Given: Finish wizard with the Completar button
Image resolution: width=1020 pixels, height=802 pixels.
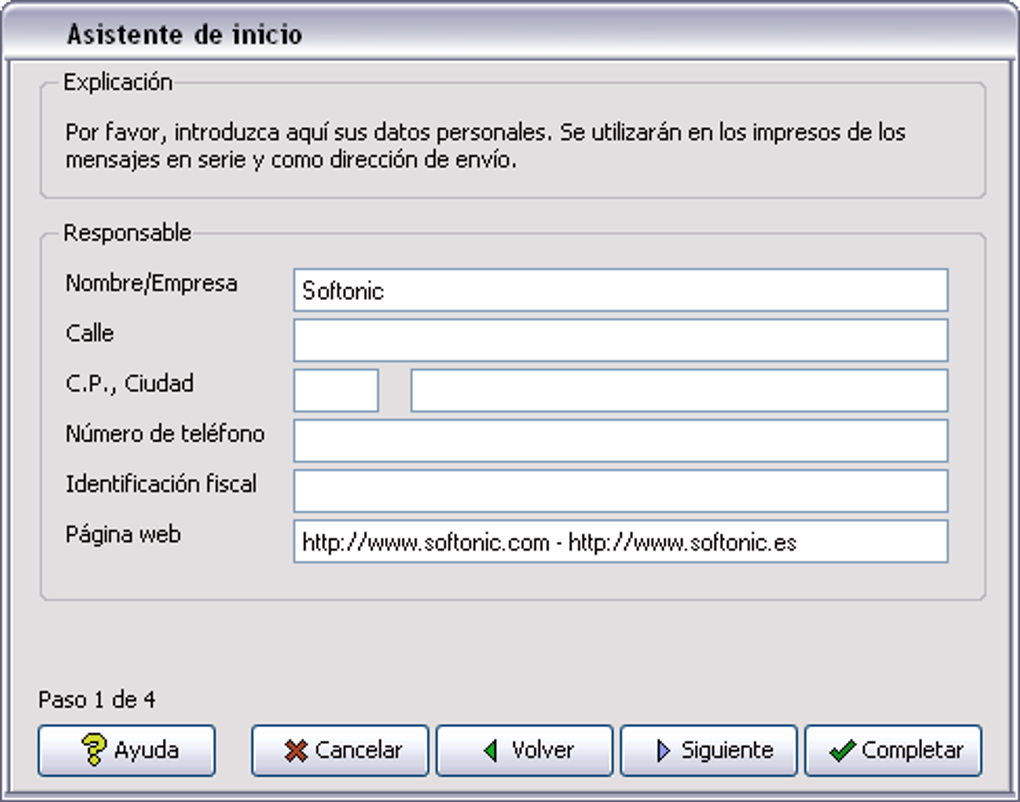Looking at the screenshot, I should [893, 751].
